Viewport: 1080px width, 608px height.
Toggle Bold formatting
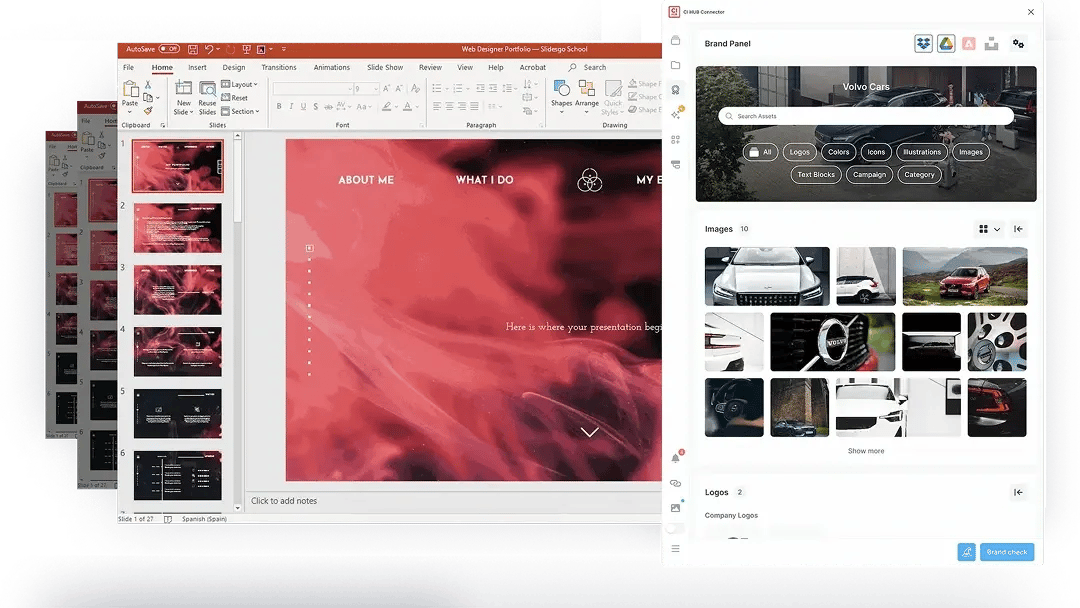pyautogui.click(x=279, y=107)
